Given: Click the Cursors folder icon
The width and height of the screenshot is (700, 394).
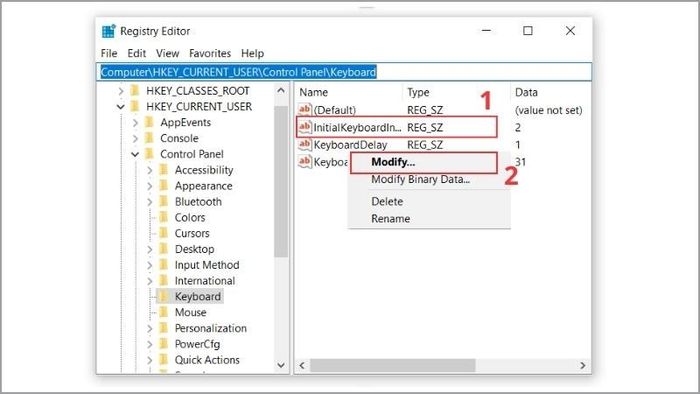Looking at the screenshot, I should point(164,233).
